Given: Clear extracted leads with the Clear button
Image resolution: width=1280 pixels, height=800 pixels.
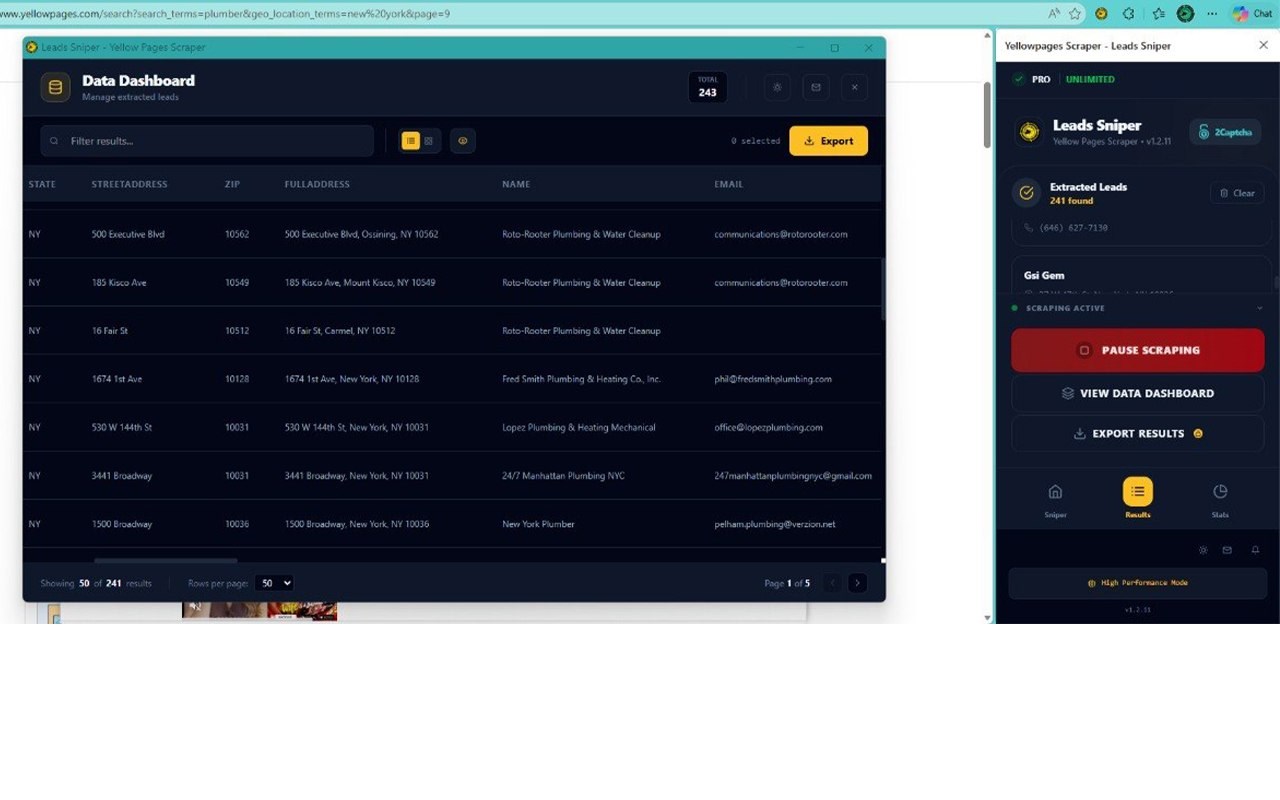Looking at the screenshot, I should tap(1237, 193).
